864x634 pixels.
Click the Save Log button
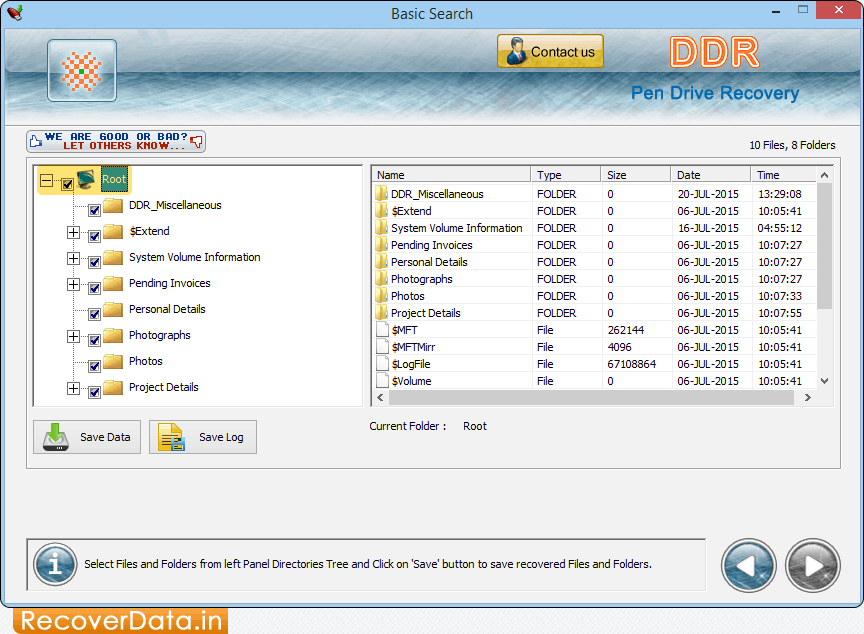pyautogui.click(x=203, y=437)
